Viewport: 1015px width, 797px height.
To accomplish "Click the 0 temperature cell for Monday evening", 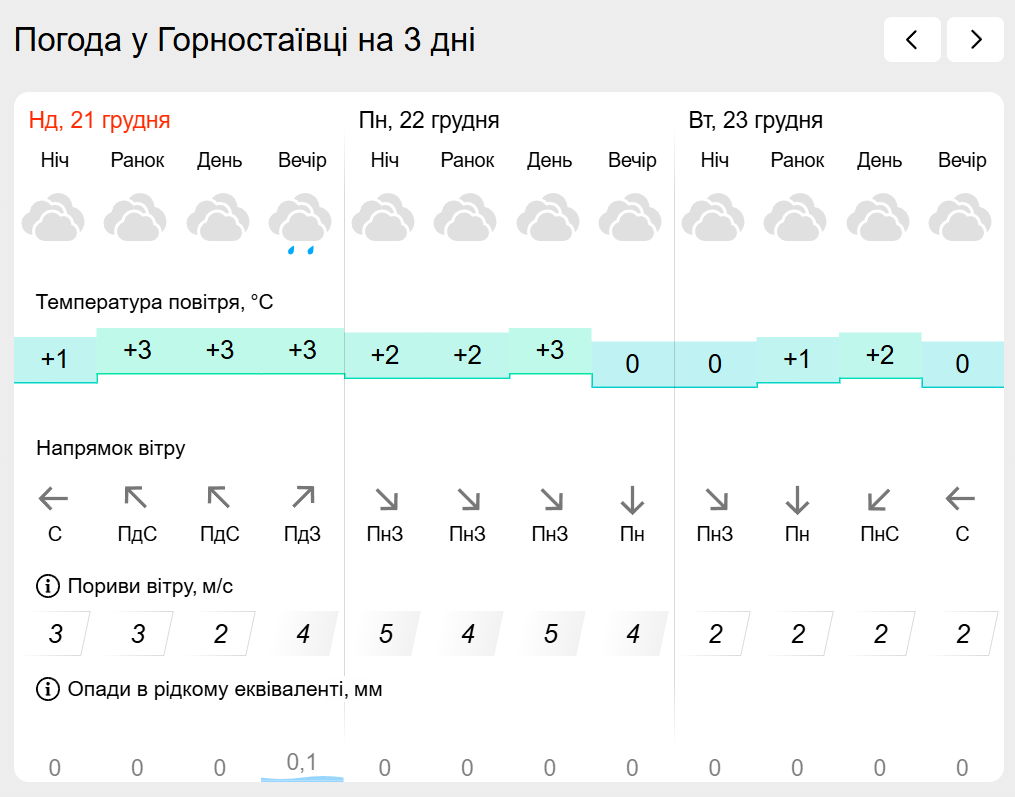I will click(x=632, y=365).
